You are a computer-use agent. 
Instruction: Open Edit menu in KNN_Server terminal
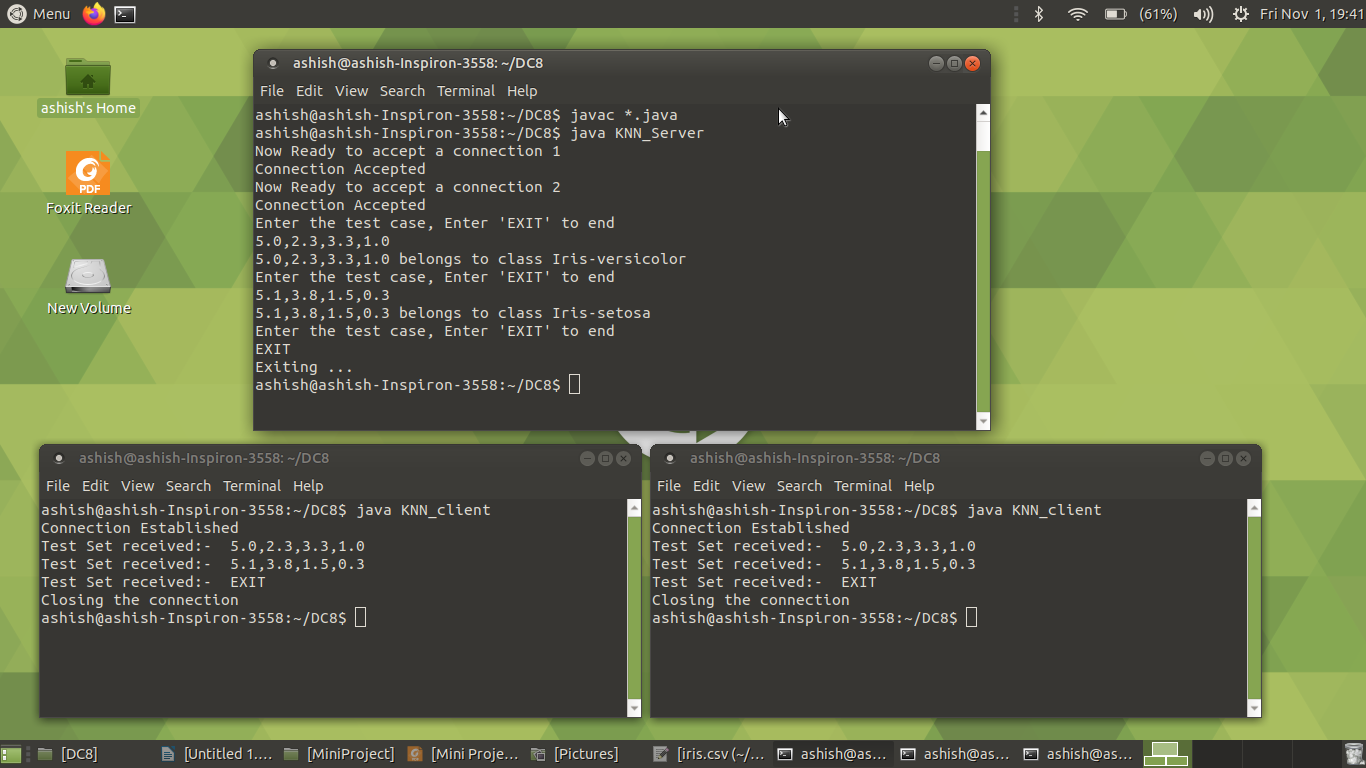pos(309,91)
